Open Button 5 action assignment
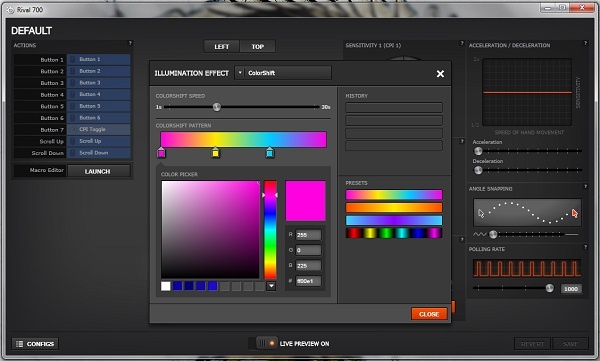This screenshot has height=361, width=600. (99, 106)
